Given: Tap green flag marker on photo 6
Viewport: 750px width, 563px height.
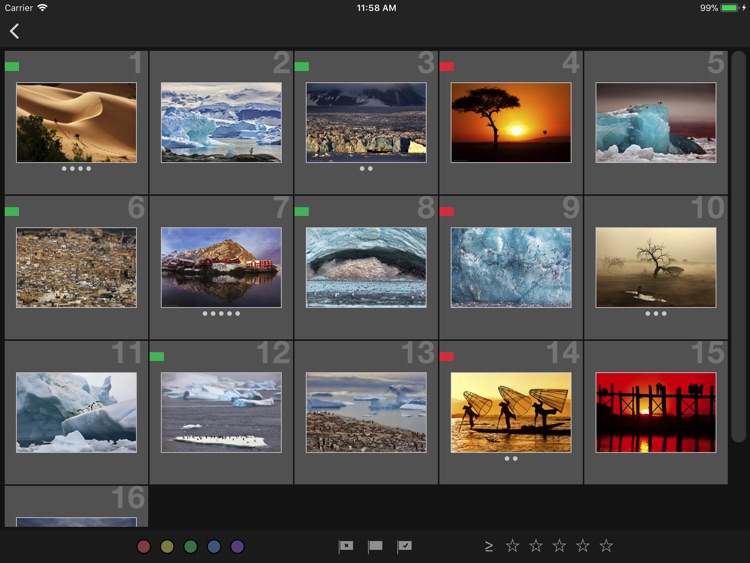Looking at the screenshot, I should pos(12,211).
